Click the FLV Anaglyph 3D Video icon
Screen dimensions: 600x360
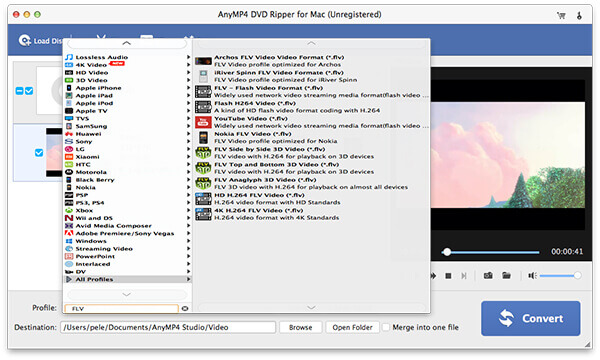(x=203, y=183)
